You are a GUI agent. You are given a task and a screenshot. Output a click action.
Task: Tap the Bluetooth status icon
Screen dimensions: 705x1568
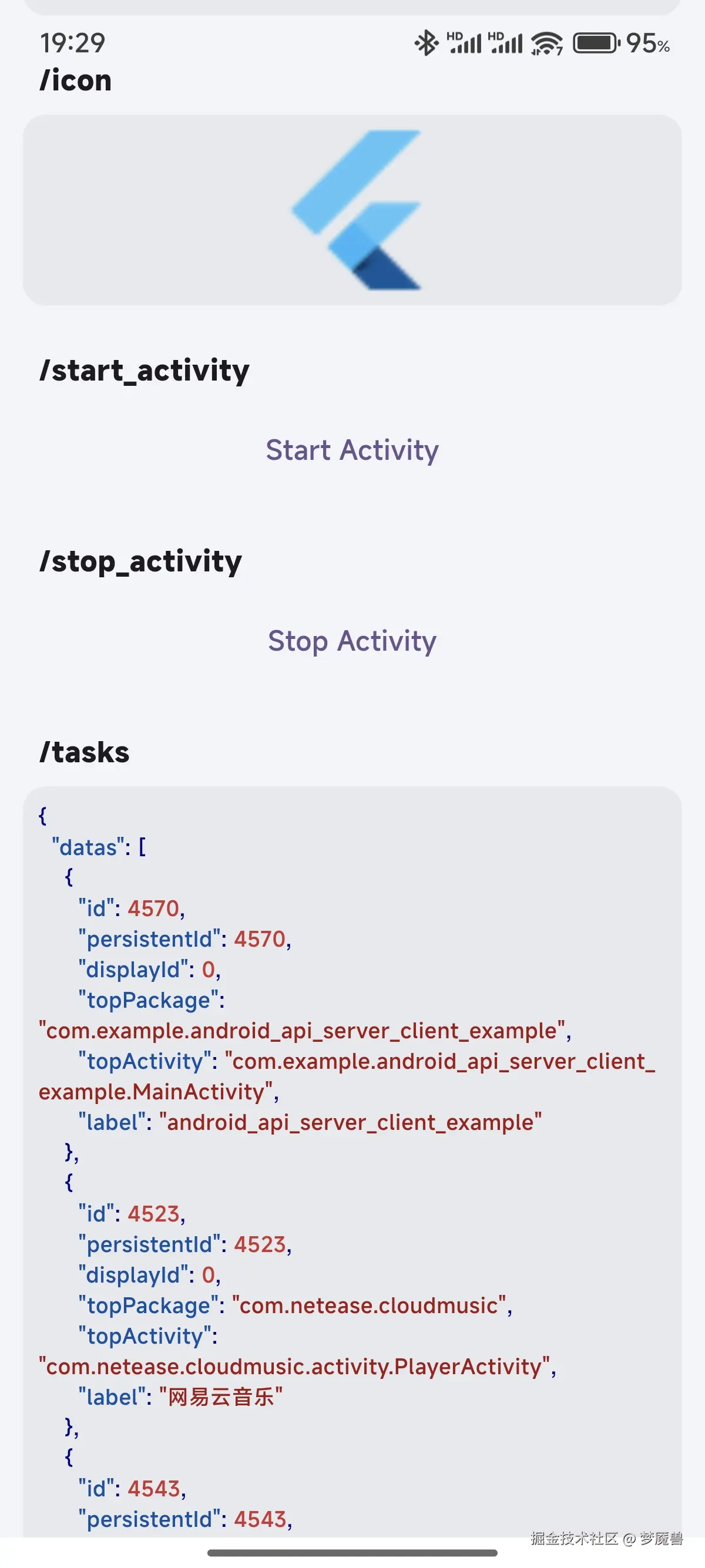point(426,43)
